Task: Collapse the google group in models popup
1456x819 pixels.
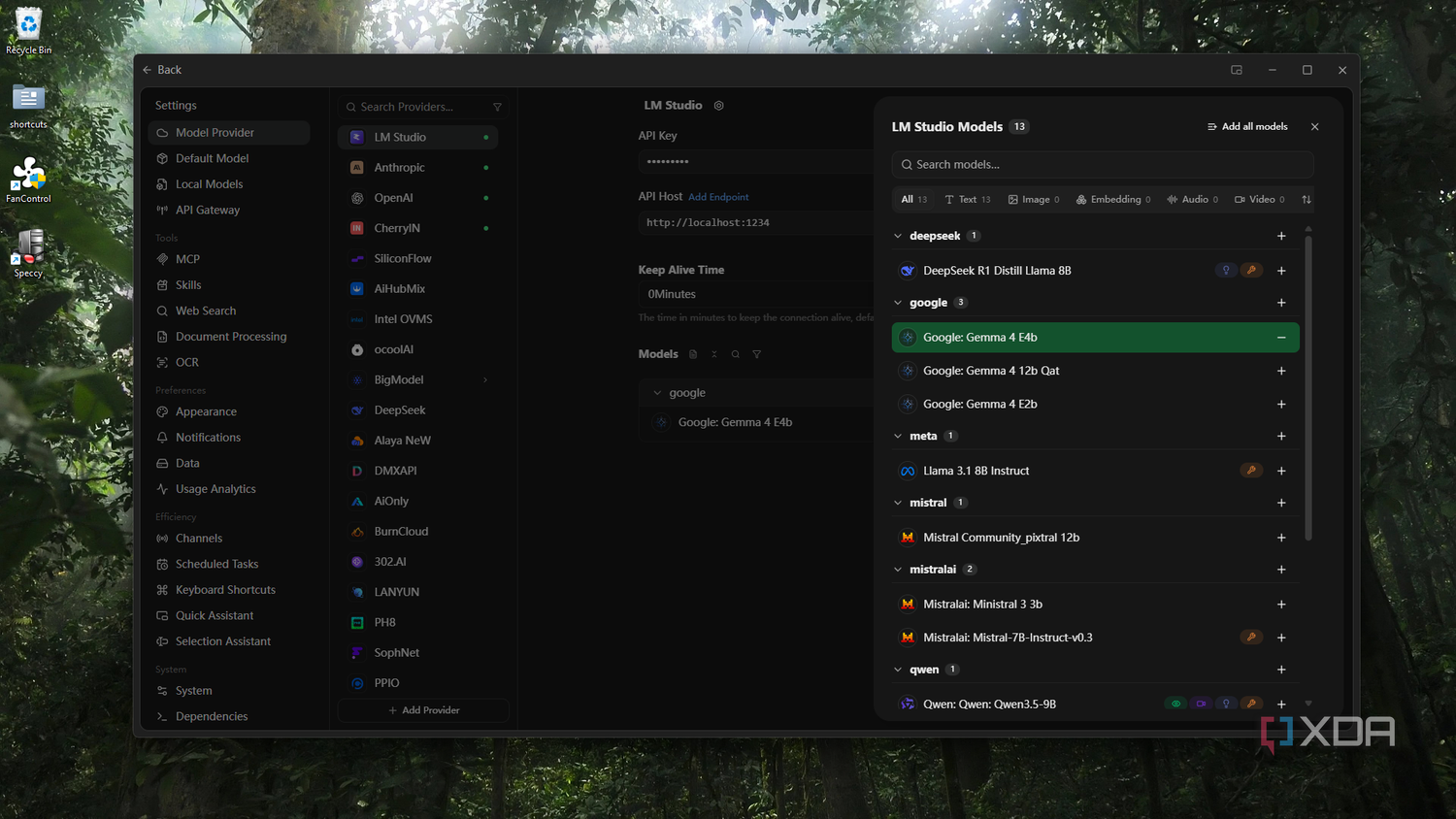Action: [898, 303]
